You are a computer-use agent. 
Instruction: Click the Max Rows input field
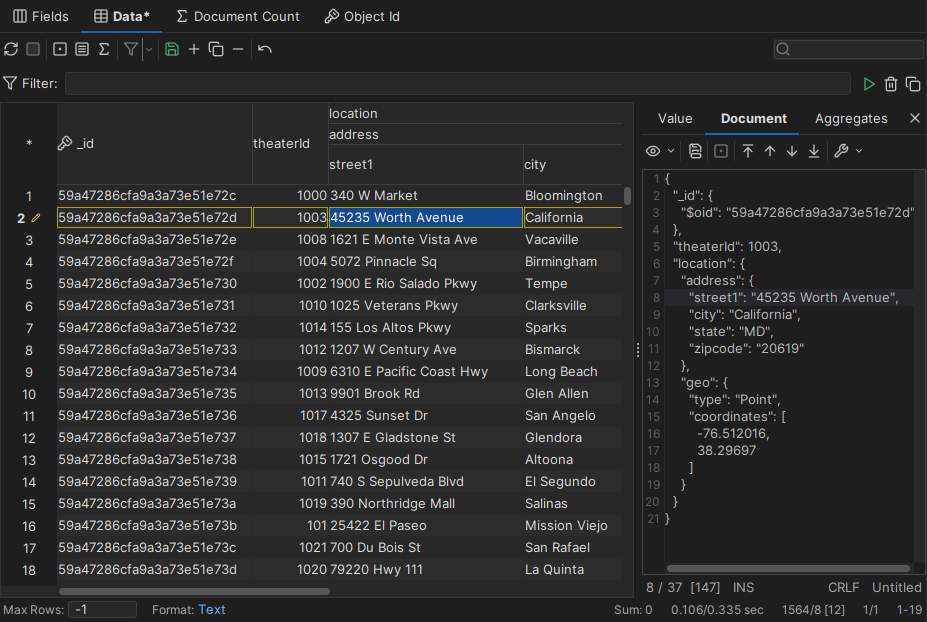(101, 608)
